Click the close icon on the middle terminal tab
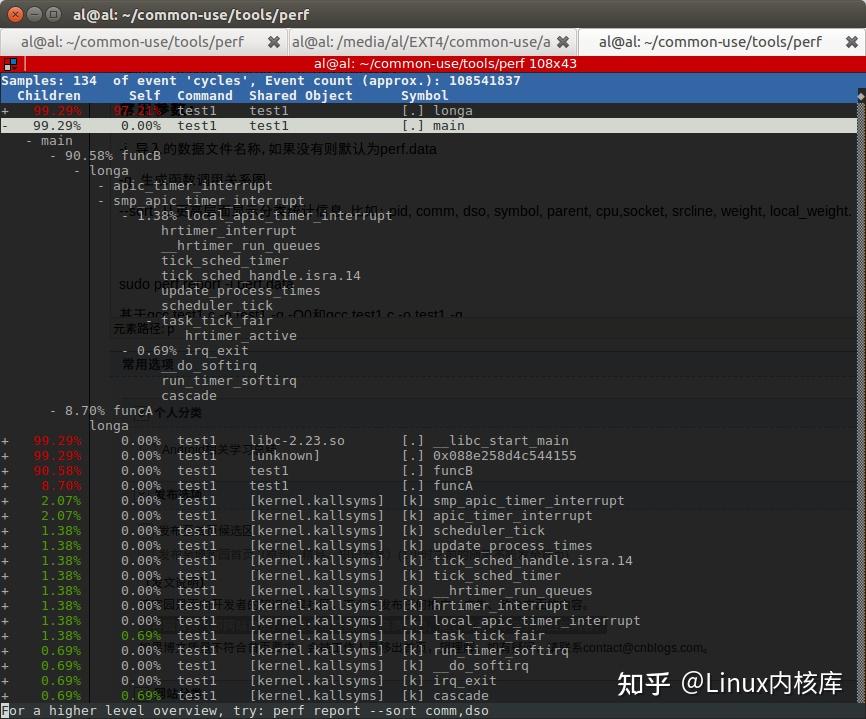Image resolution: width=866 pixels, height=719 pixels. 562,42
